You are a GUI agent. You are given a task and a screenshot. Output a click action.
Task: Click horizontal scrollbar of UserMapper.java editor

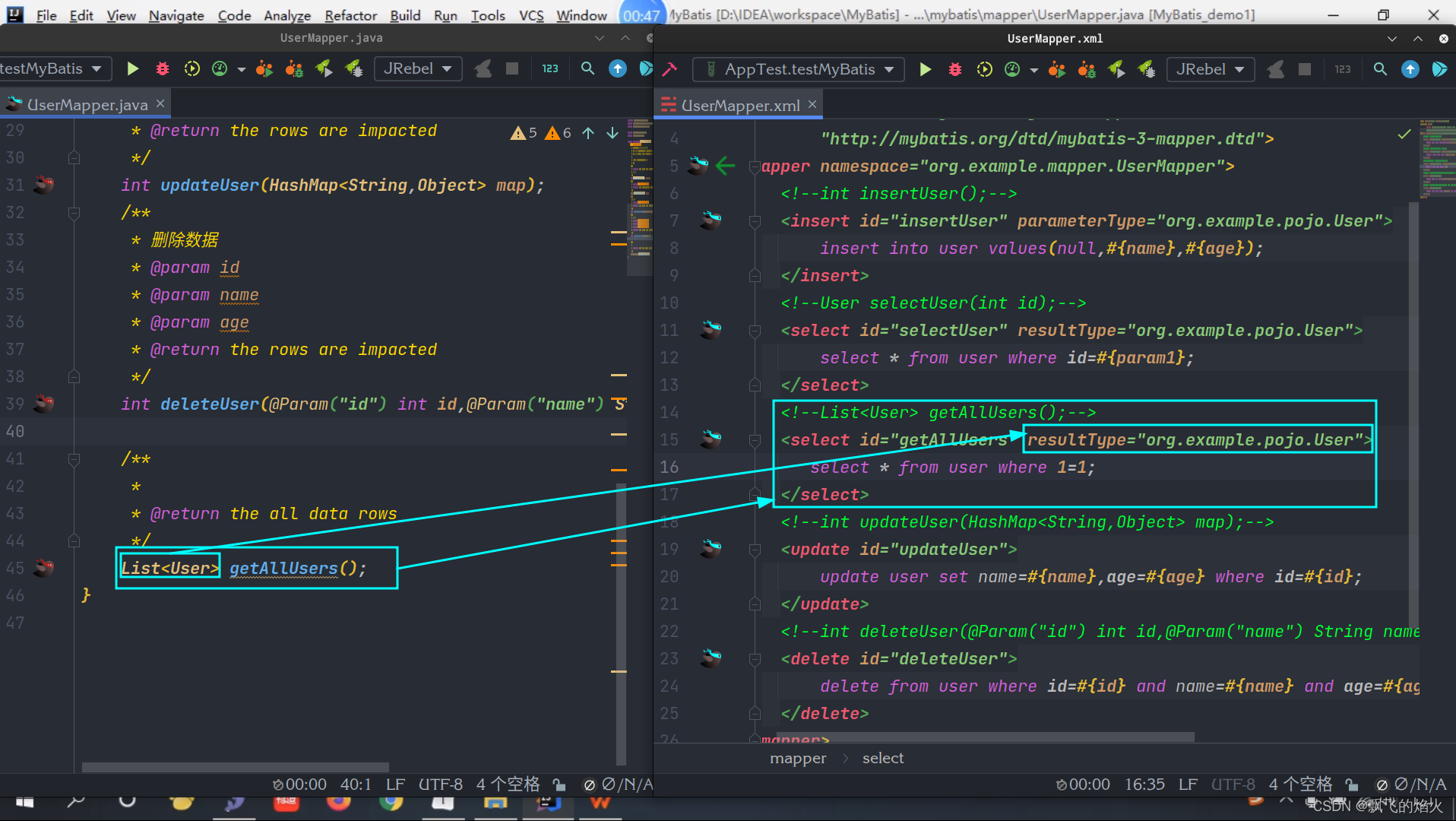[x=236, y=767]
